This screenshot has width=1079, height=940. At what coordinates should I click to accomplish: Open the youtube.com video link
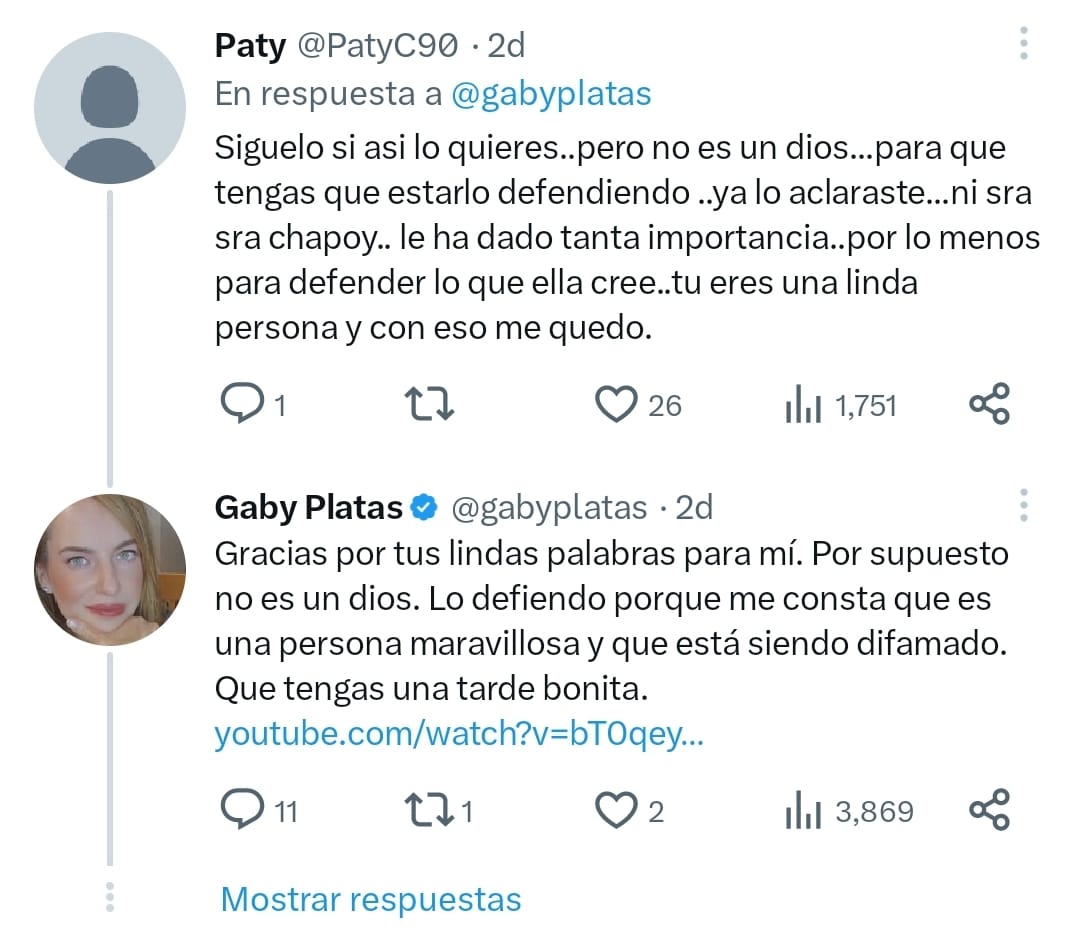[x=459, y=735]
